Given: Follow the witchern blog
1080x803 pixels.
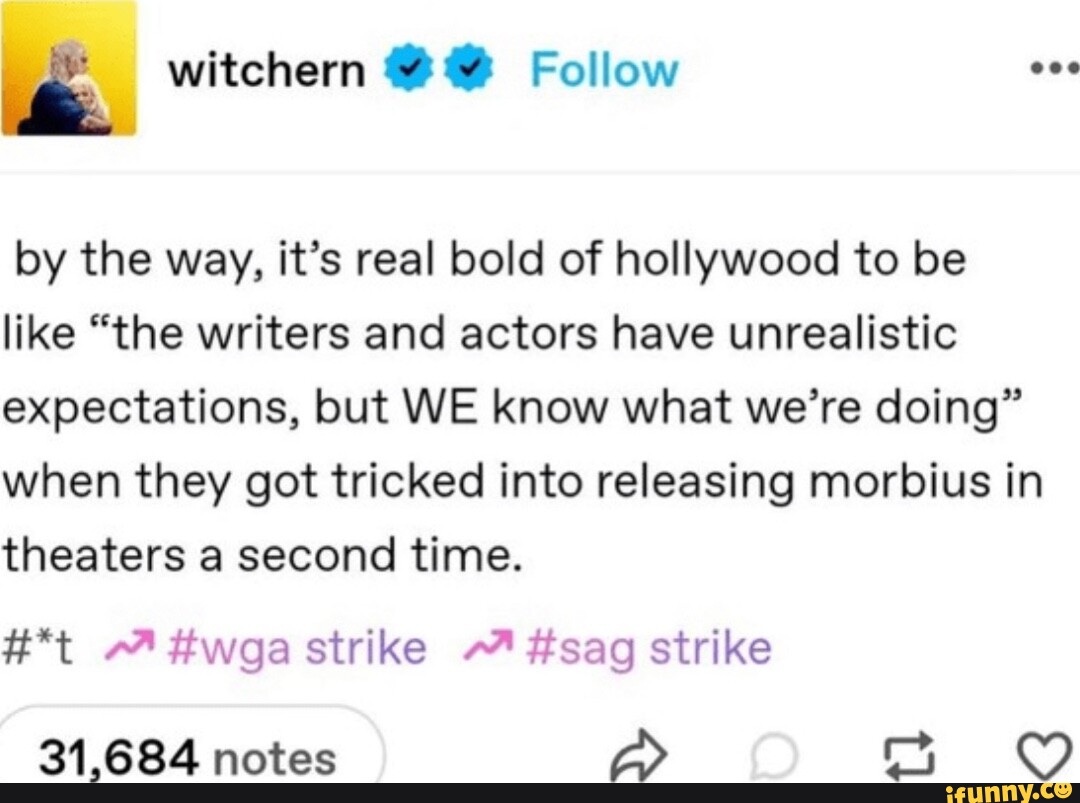Looking at the screenshot, I should pos(604,70).
